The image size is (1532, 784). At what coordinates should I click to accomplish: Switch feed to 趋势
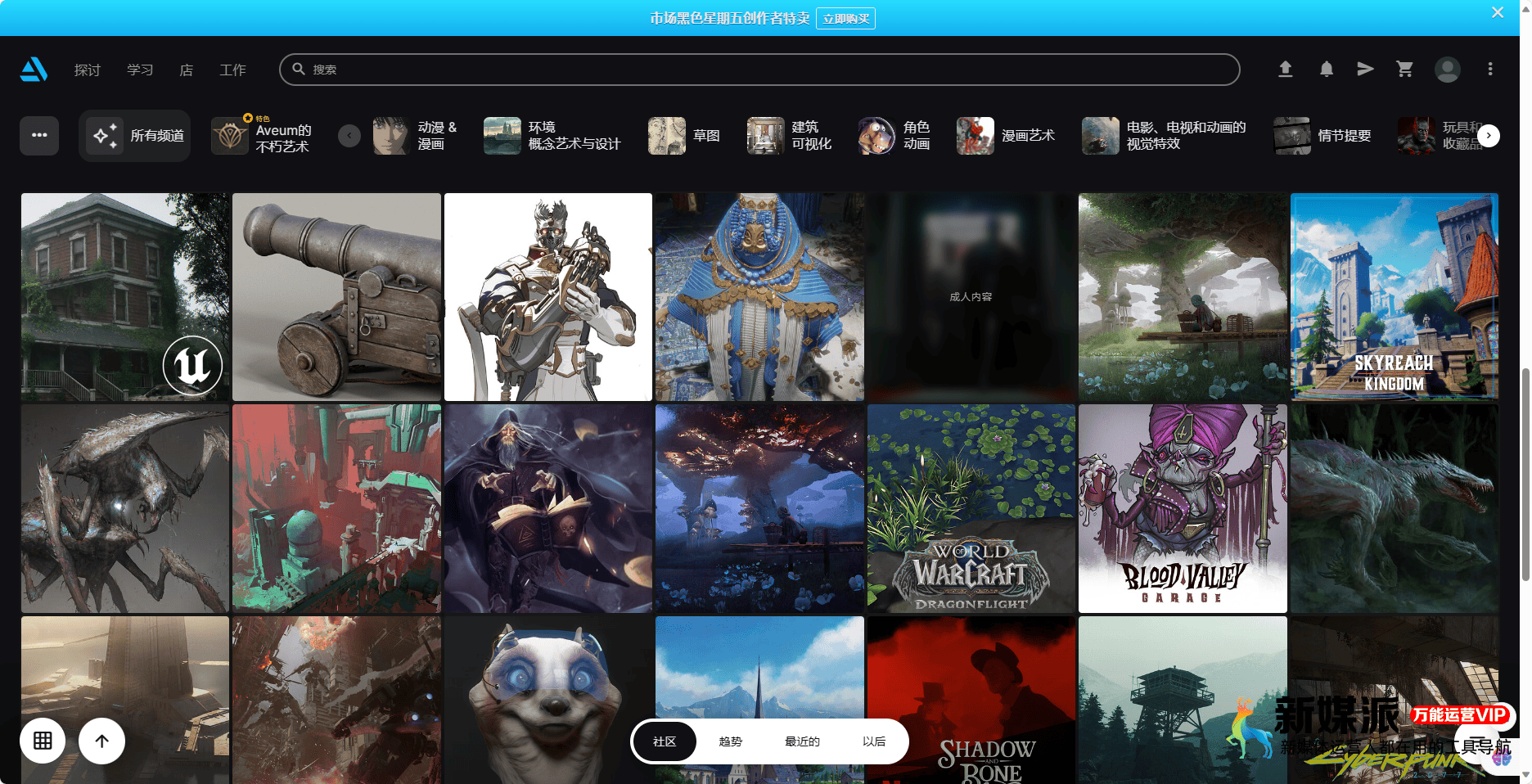coord(730,741)
